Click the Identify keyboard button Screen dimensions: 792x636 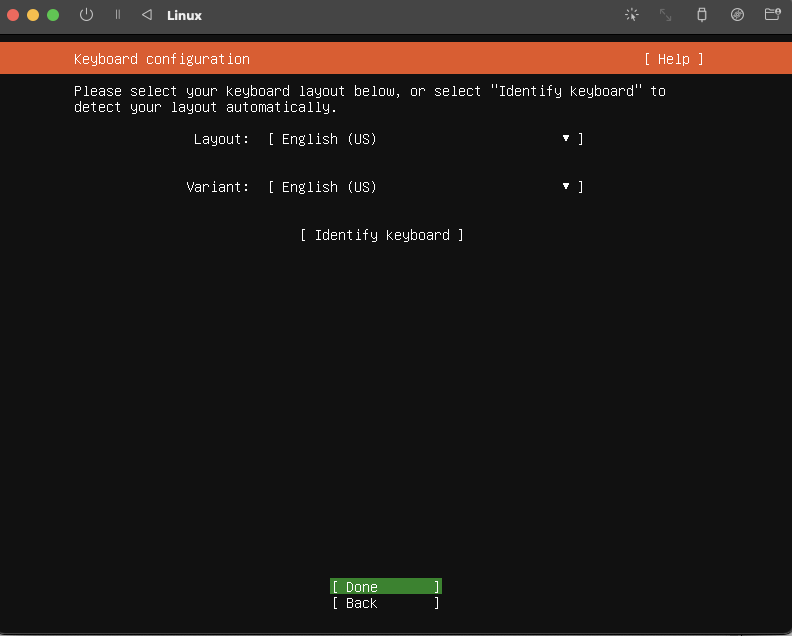pos(382,235)
